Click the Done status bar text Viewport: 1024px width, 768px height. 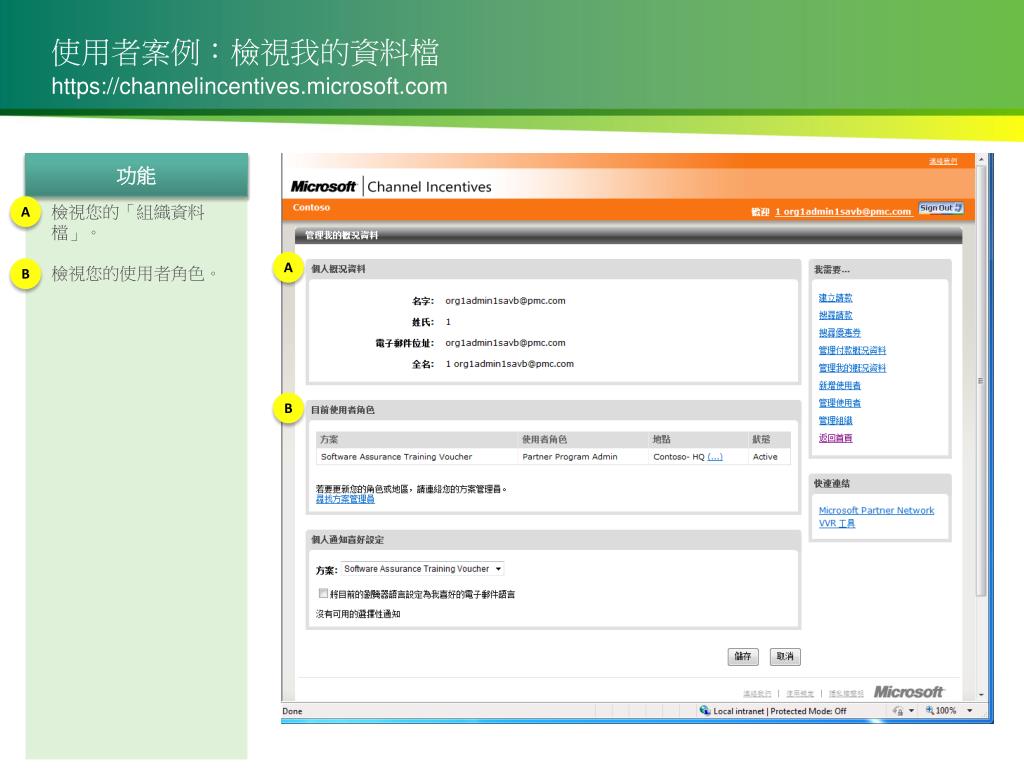click(x=292, y=712)
